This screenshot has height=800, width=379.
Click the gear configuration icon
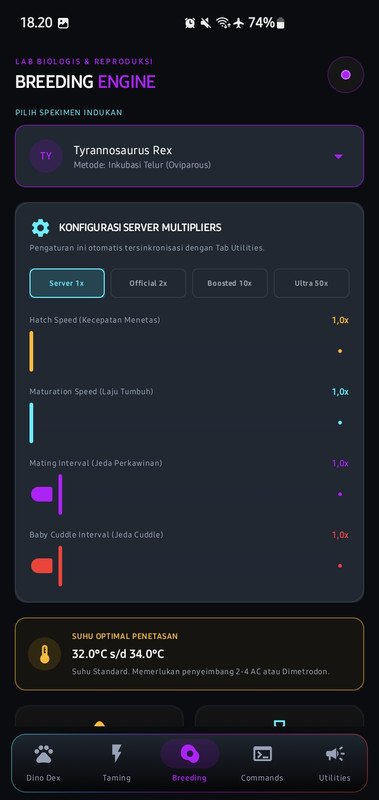point(40,228)
